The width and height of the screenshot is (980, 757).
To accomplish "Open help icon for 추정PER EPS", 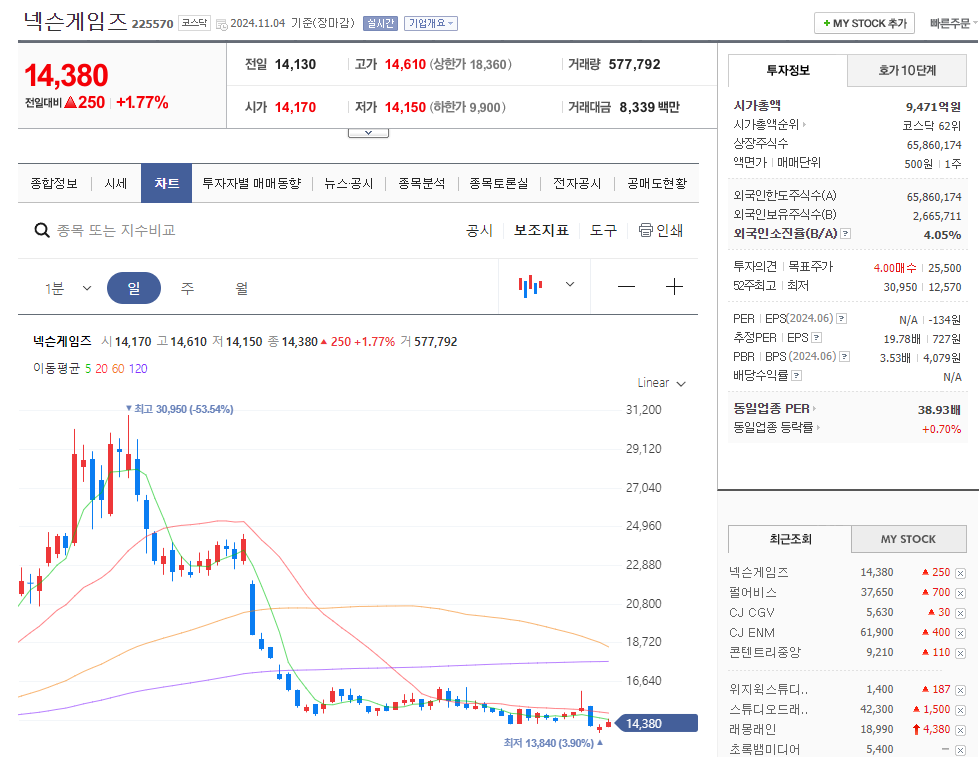I will point(817,338).
